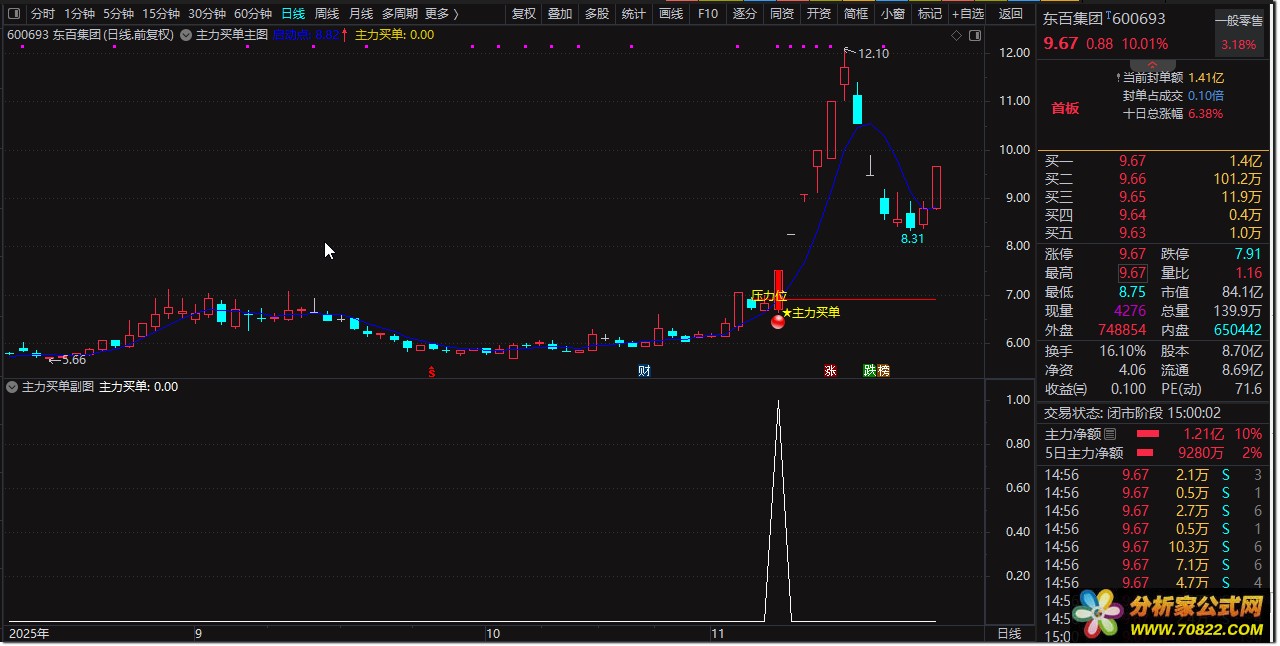This screenshot has height=646, width=1280.
Task: Click the list icon beside 主力净额
Action: pyautogui.click(x=1110, y=434)
